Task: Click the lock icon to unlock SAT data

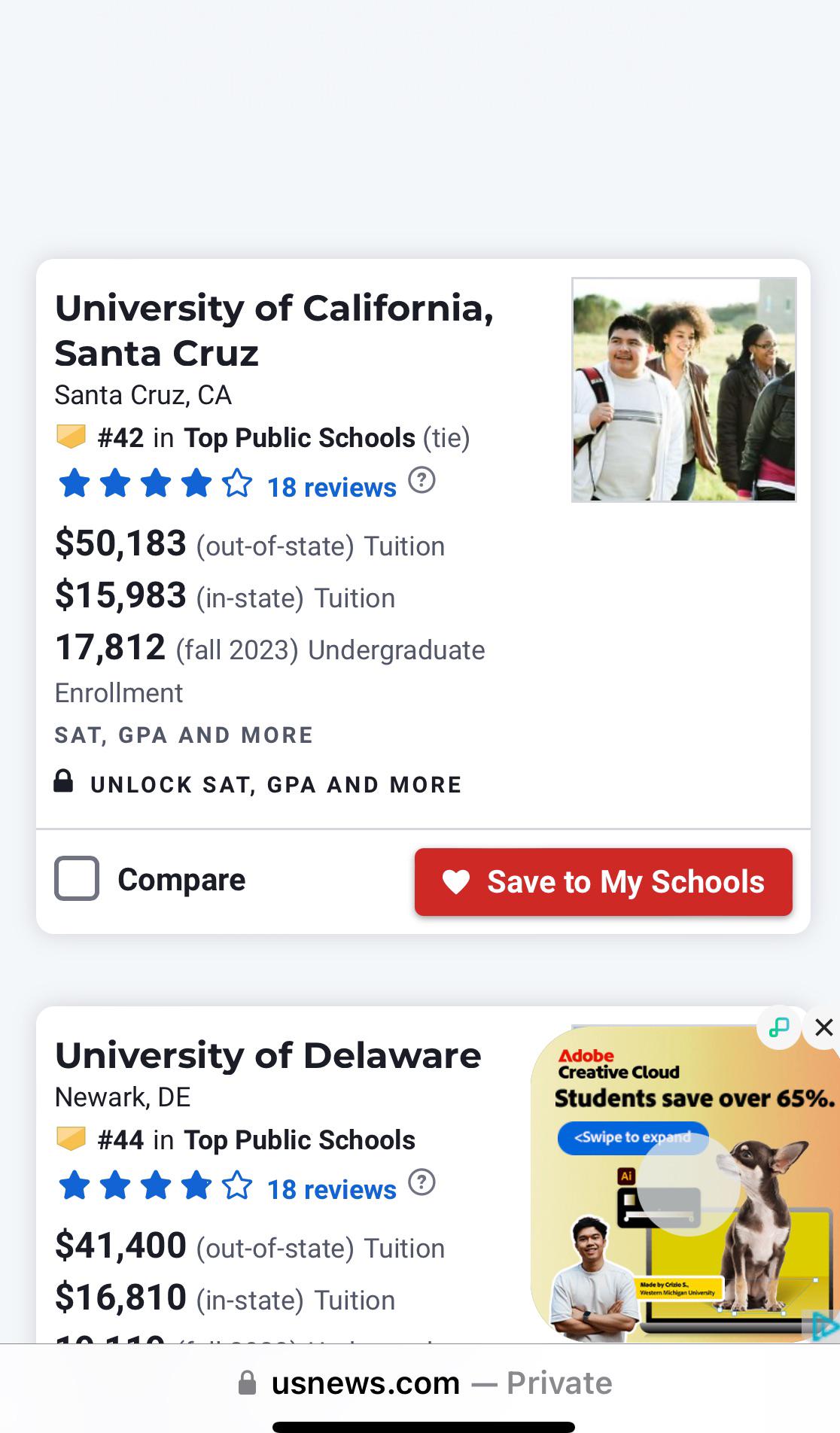Action: coord(64,781)
